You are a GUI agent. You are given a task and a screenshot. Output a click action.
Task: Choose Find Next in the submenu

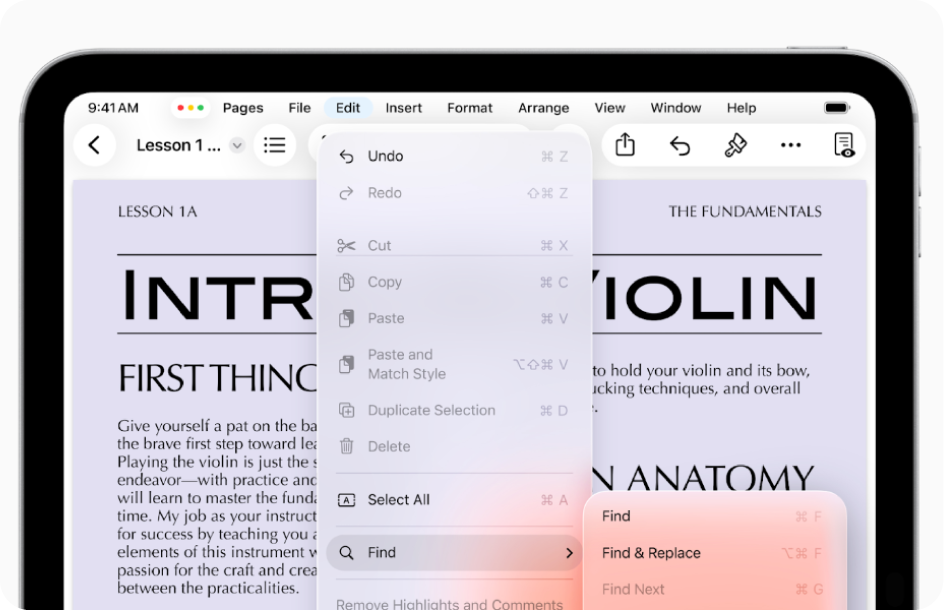(x=714, y=590)
